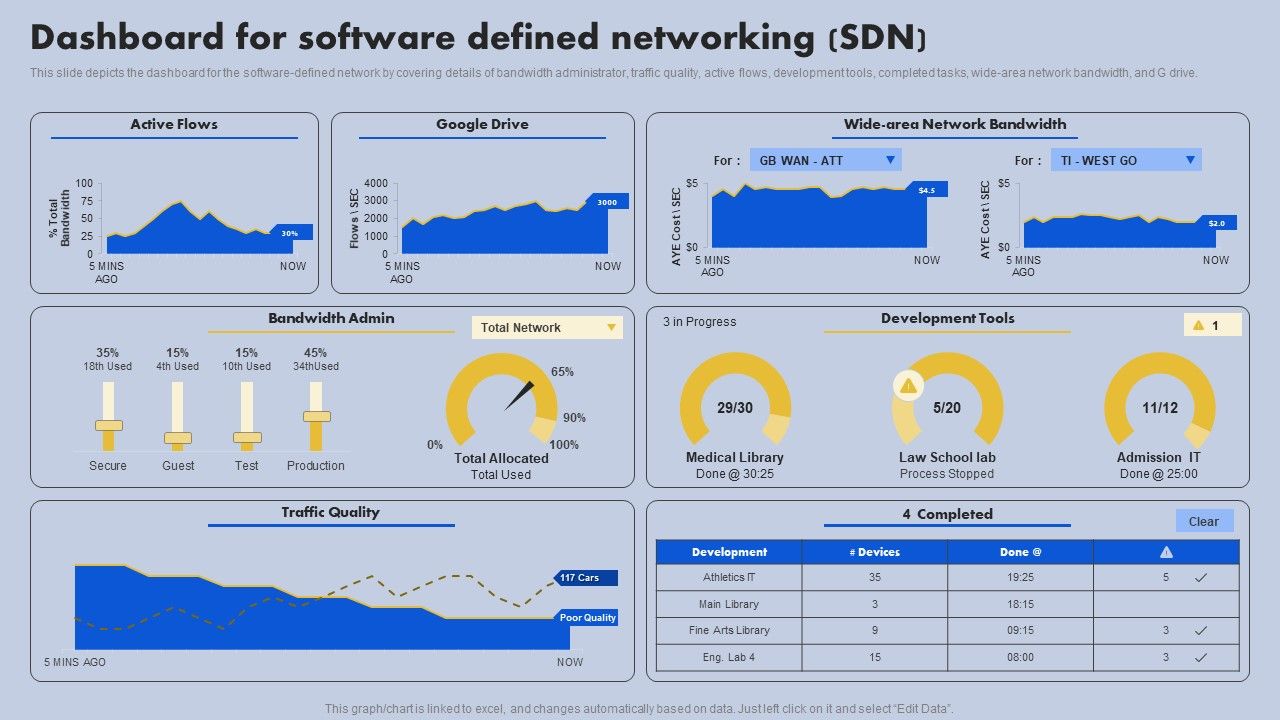
Task: Select the $2.0 data label on TI - WEST GO chart
Action: 1216,224
